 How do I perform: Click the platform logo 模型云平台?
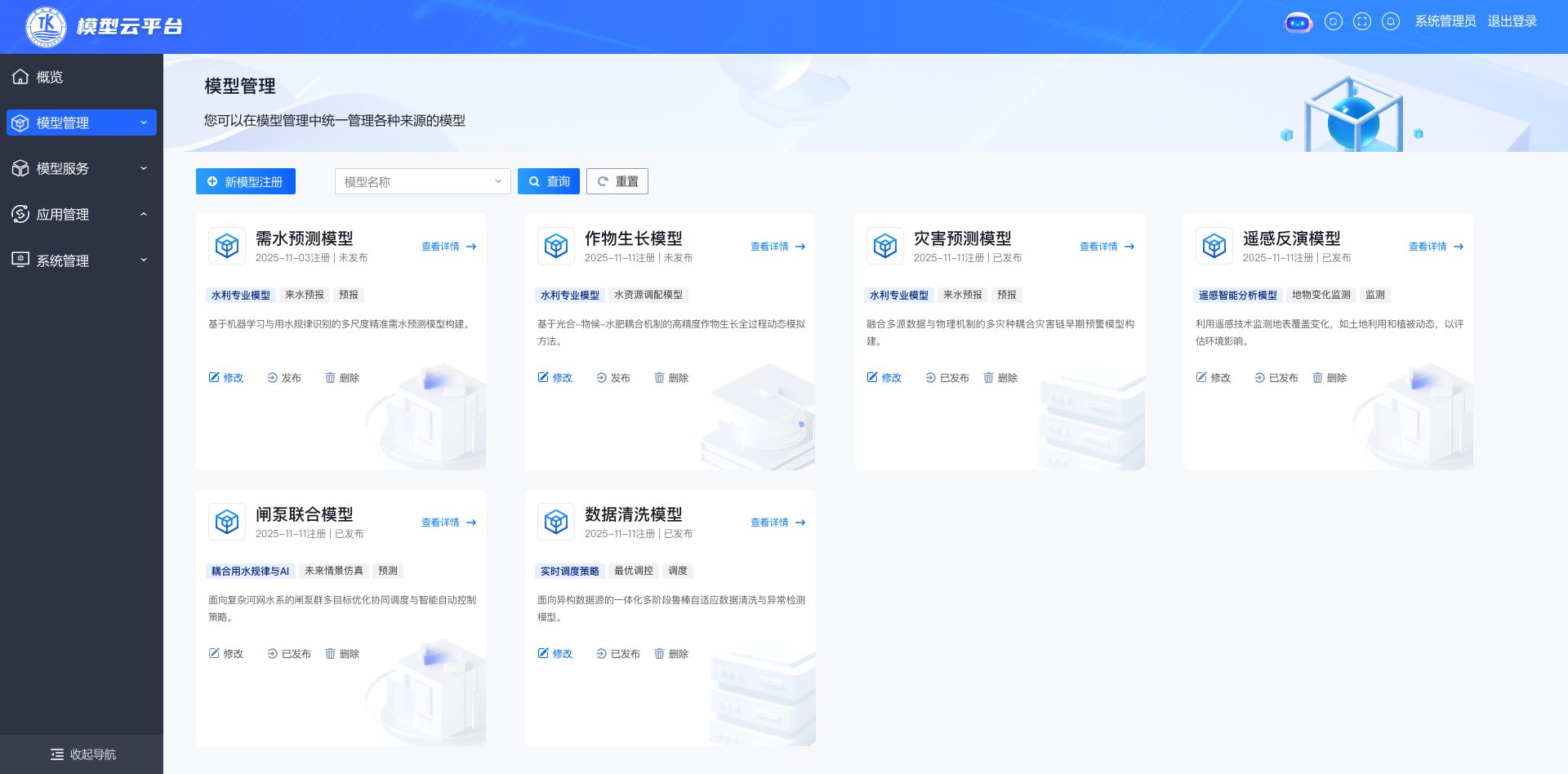point(104,26)
